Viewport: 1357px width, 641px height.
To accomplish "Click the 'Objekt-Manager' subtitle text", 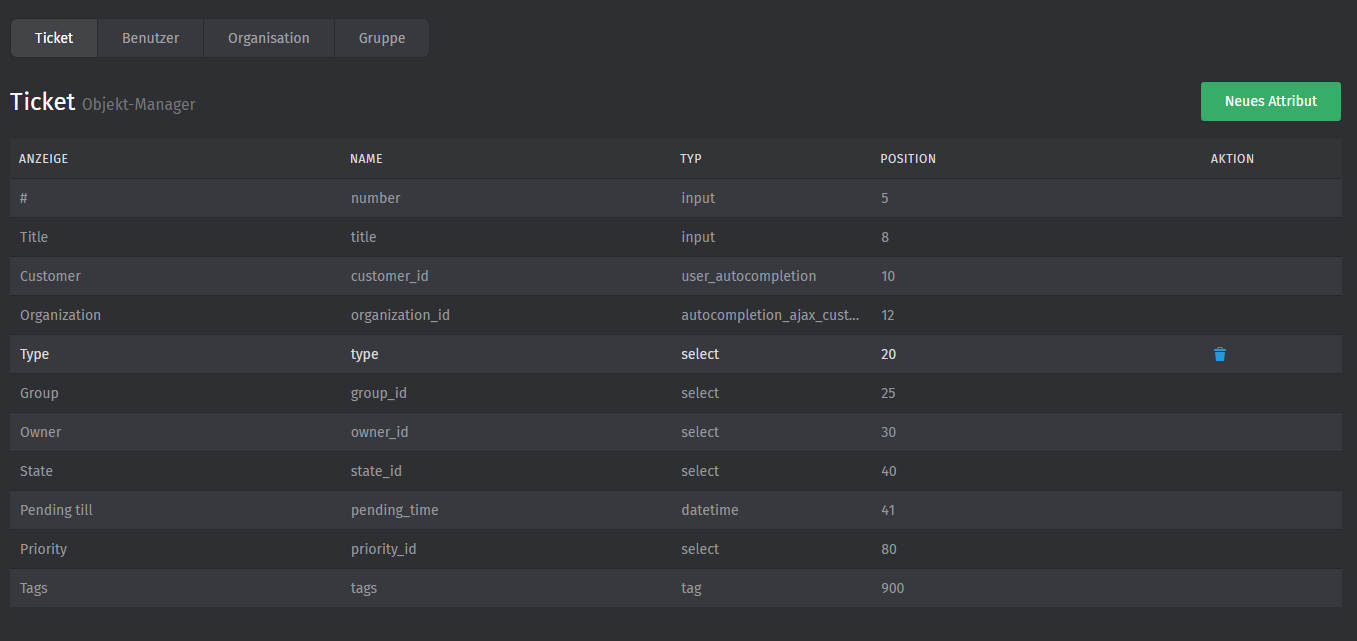I will [x=139, y=104].
